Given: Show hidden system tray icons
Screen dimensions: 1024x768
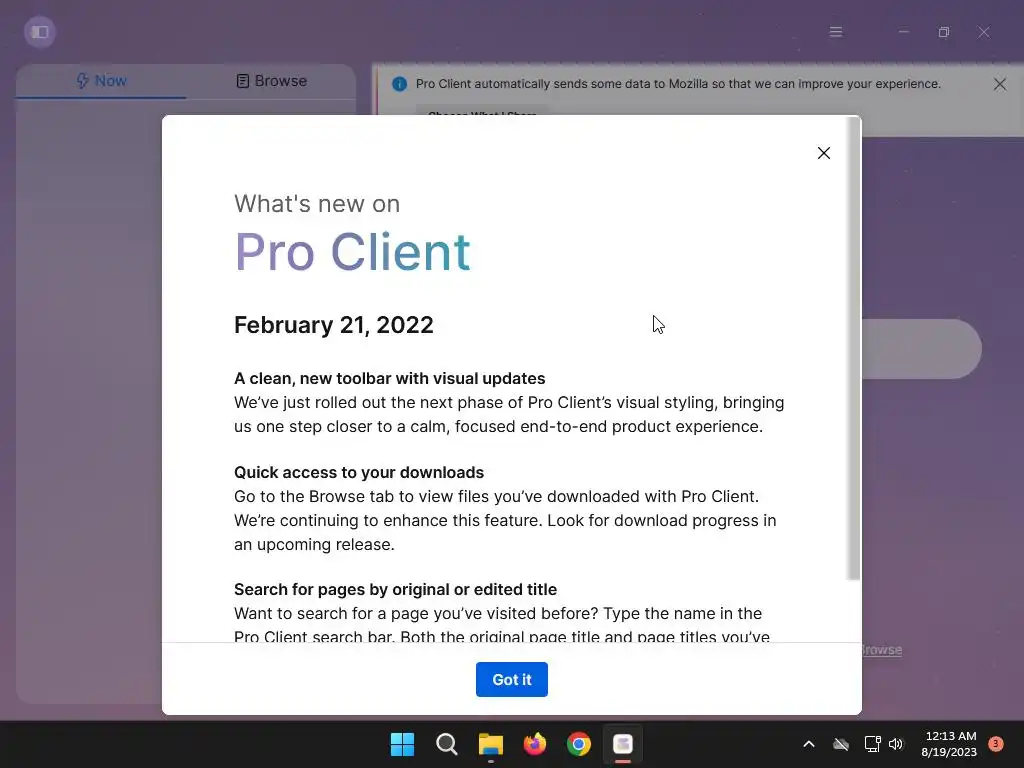Looking at the screenshot, I should coord(808,744).
